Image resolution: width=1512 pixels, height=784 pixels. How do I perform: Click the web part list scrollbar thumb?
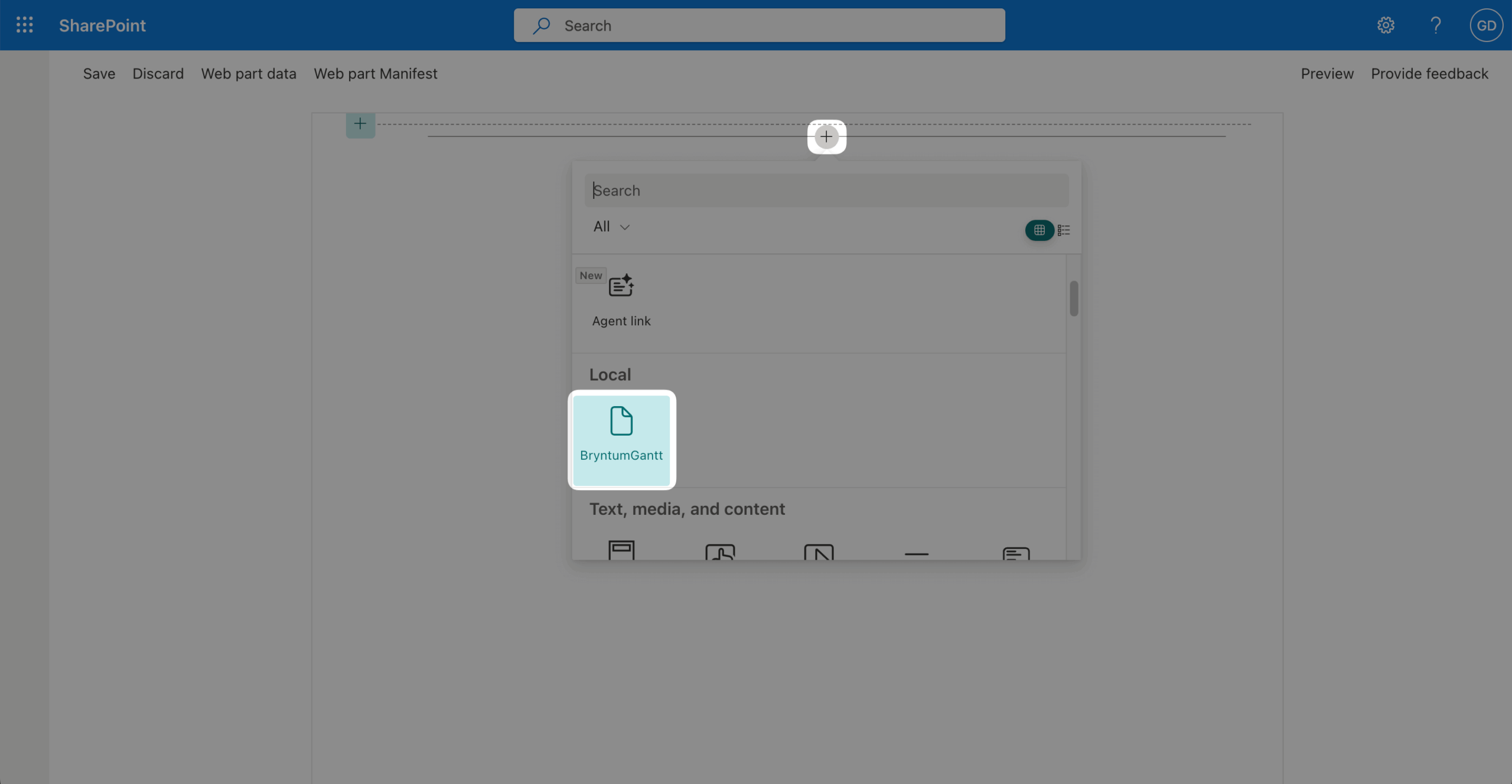coord(1074,298)
